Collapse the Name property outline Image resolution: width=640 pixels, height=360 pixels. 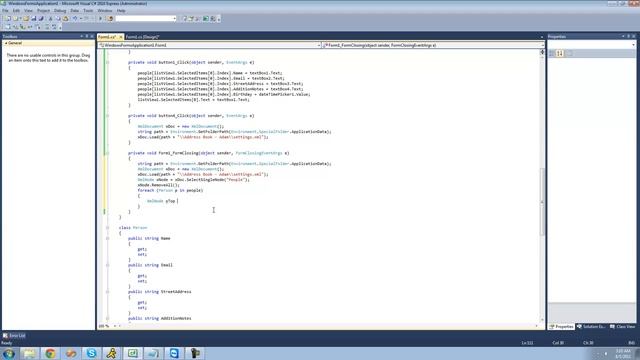pyautogui.click(x=107, y=238)
